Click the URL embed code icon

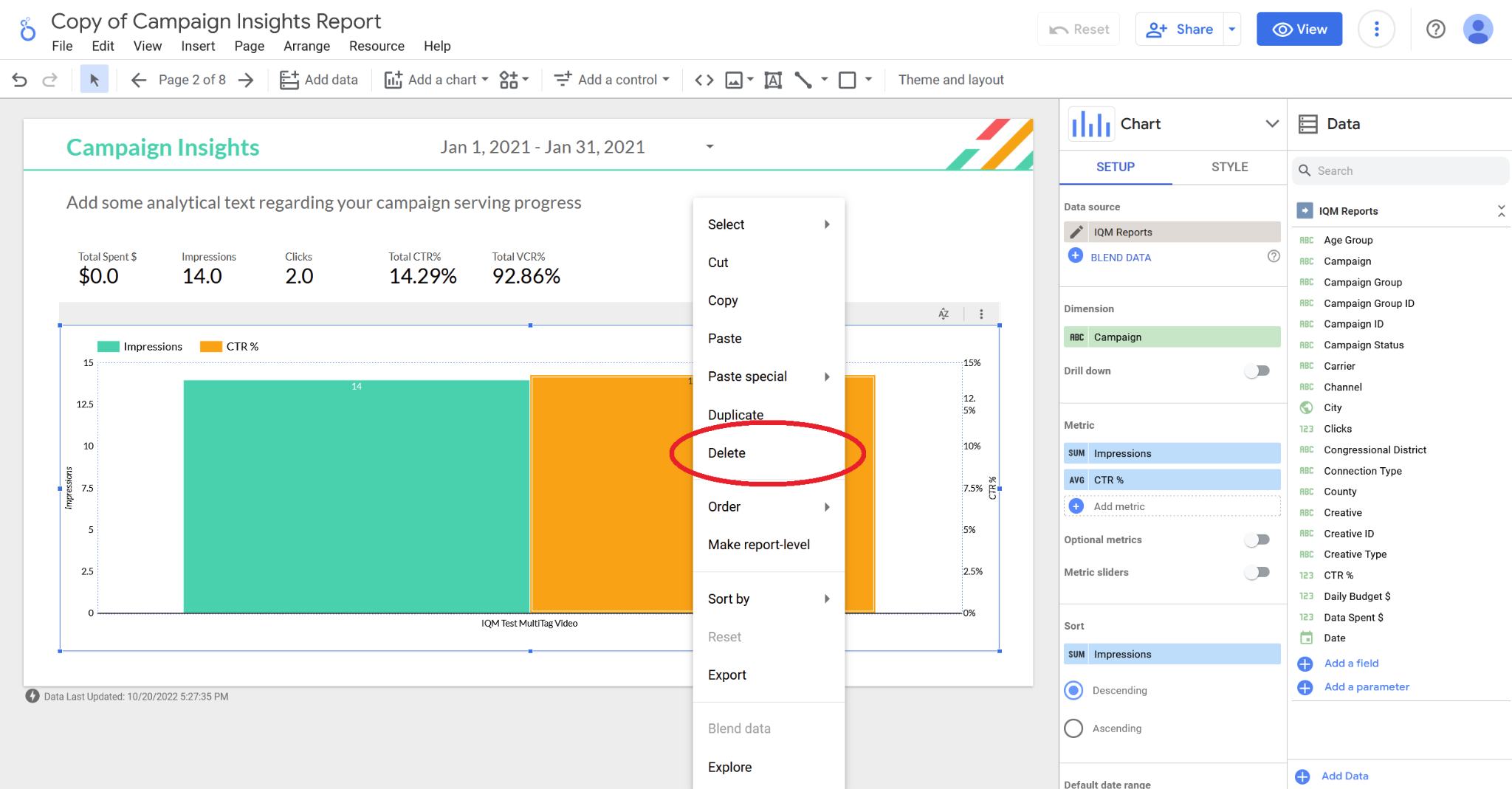coord(704,80)
